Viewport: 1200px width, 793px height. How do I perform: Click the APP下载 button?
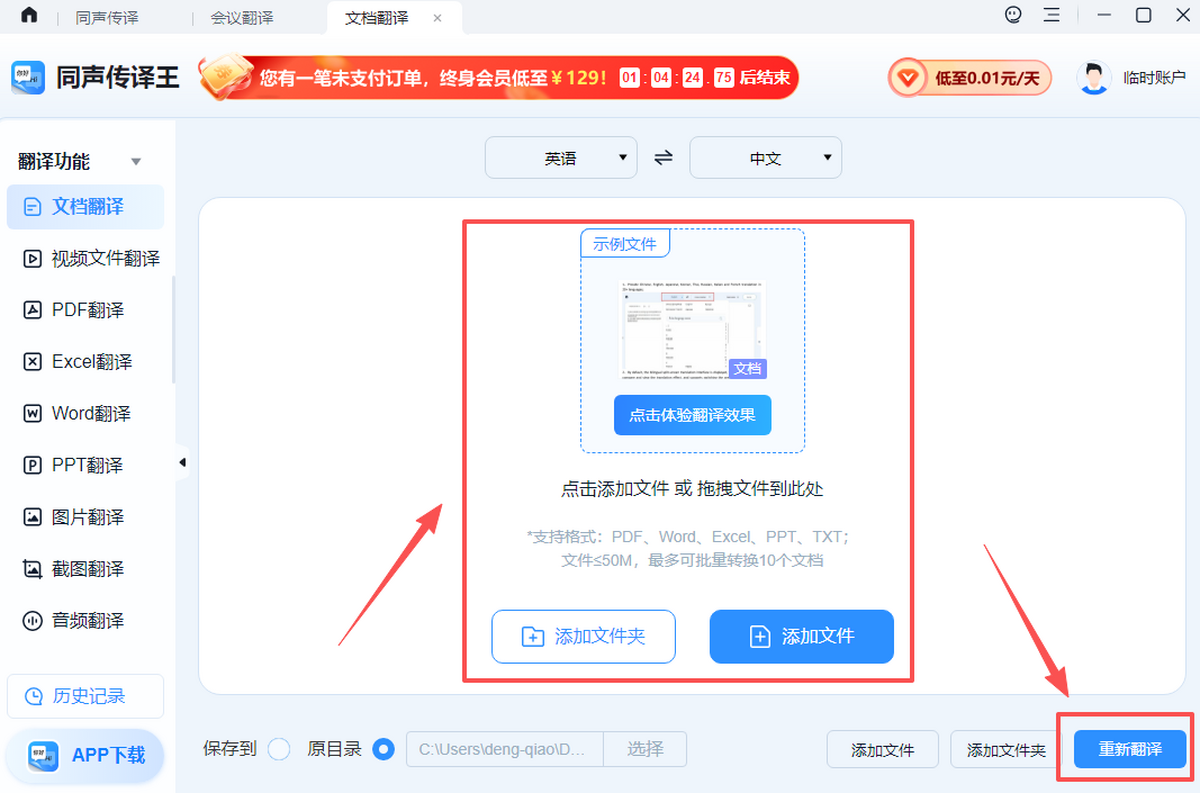pyautogui.click(x=86, y=755)
